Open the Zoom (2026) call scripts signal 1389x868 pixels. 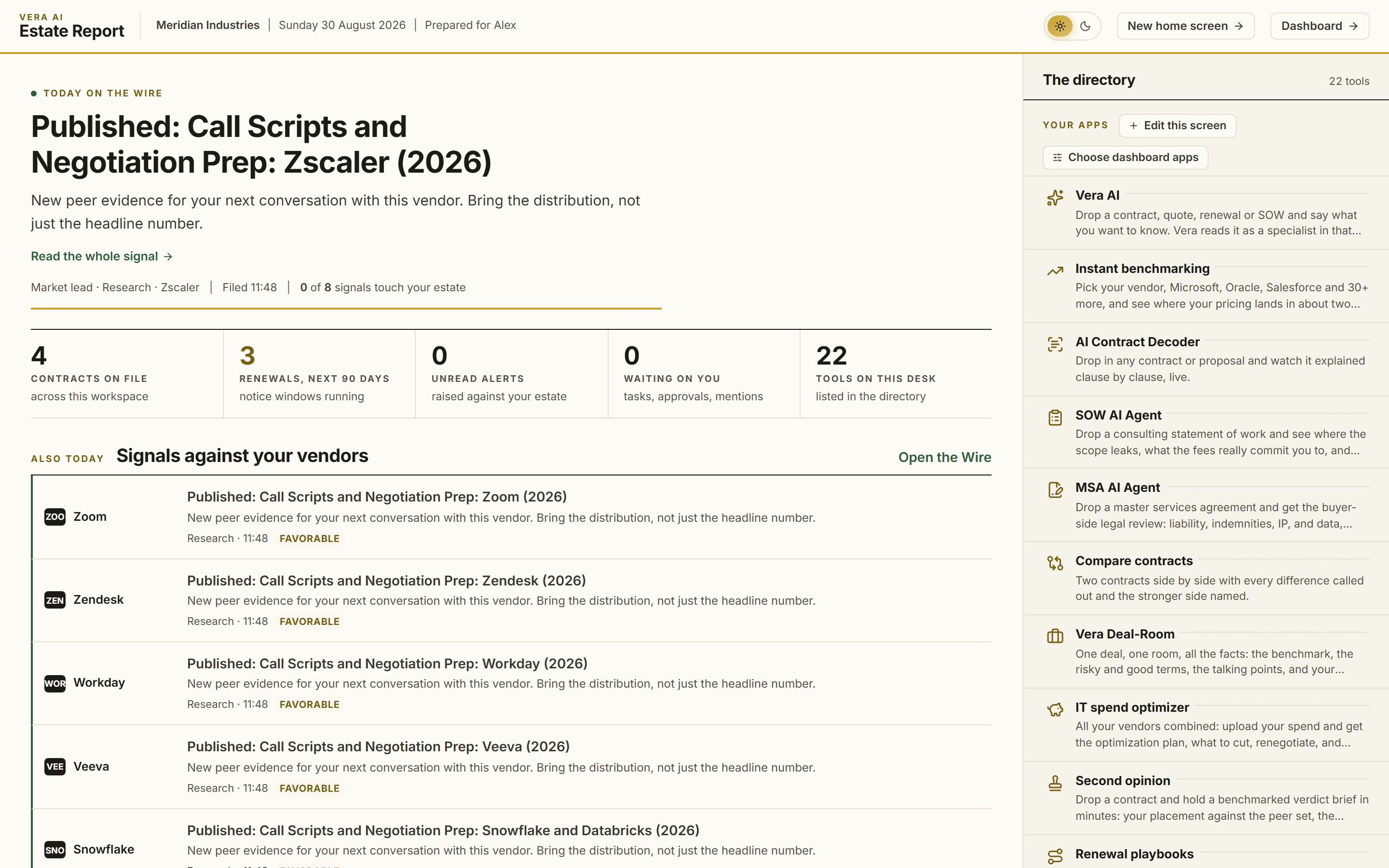click(377, 497)
